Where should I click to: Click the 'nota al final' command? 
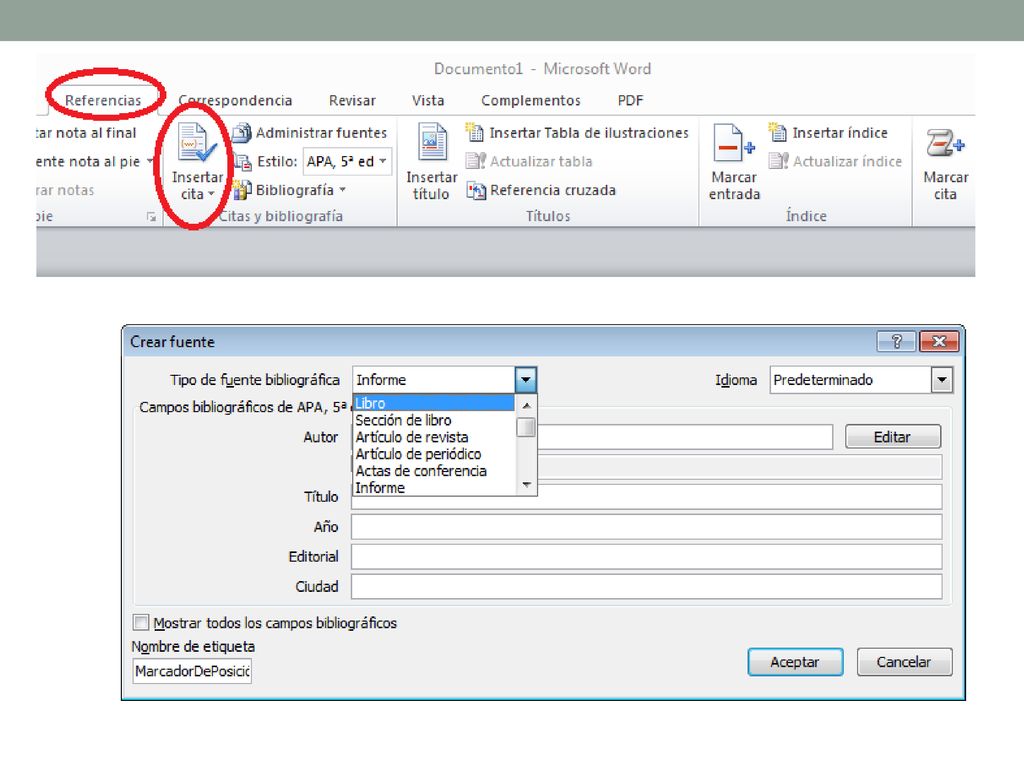[x=87, y=133]
